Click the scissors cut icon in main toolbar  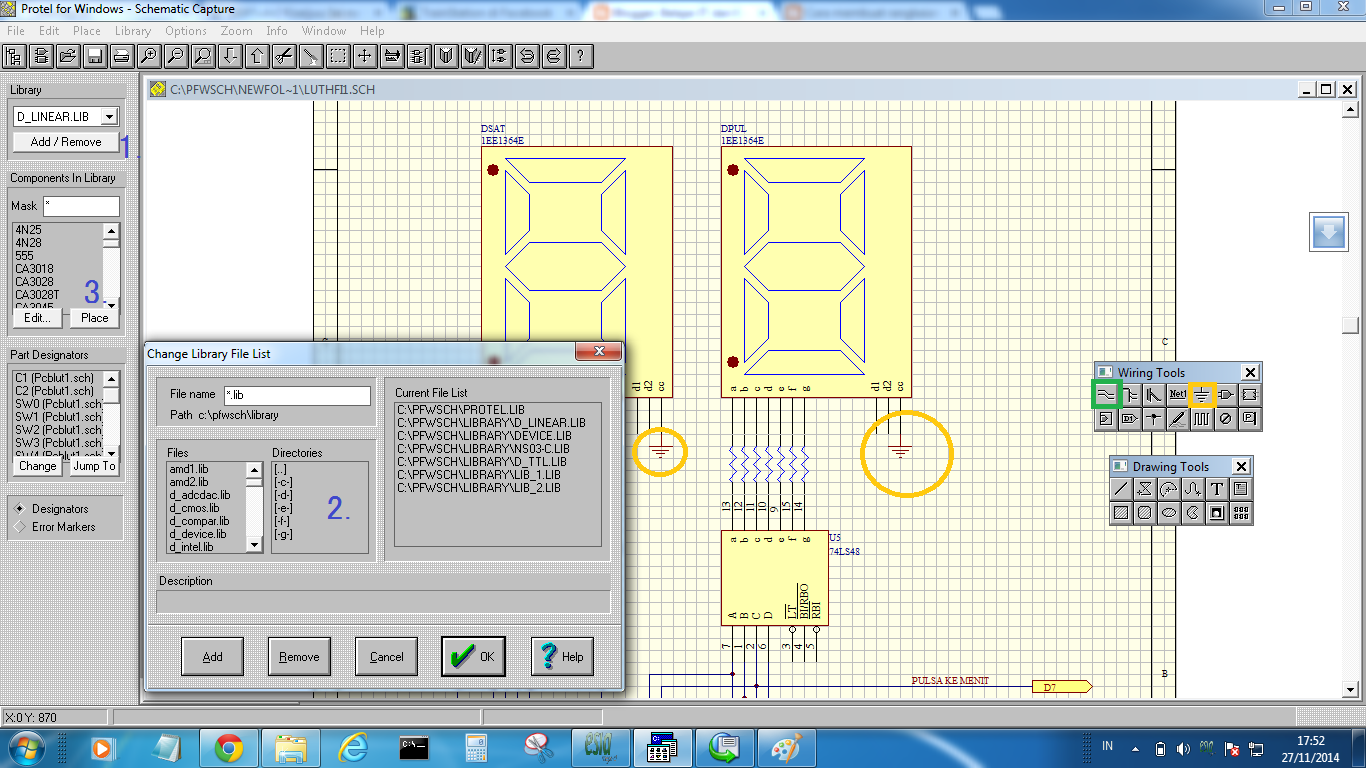point(284,55)
